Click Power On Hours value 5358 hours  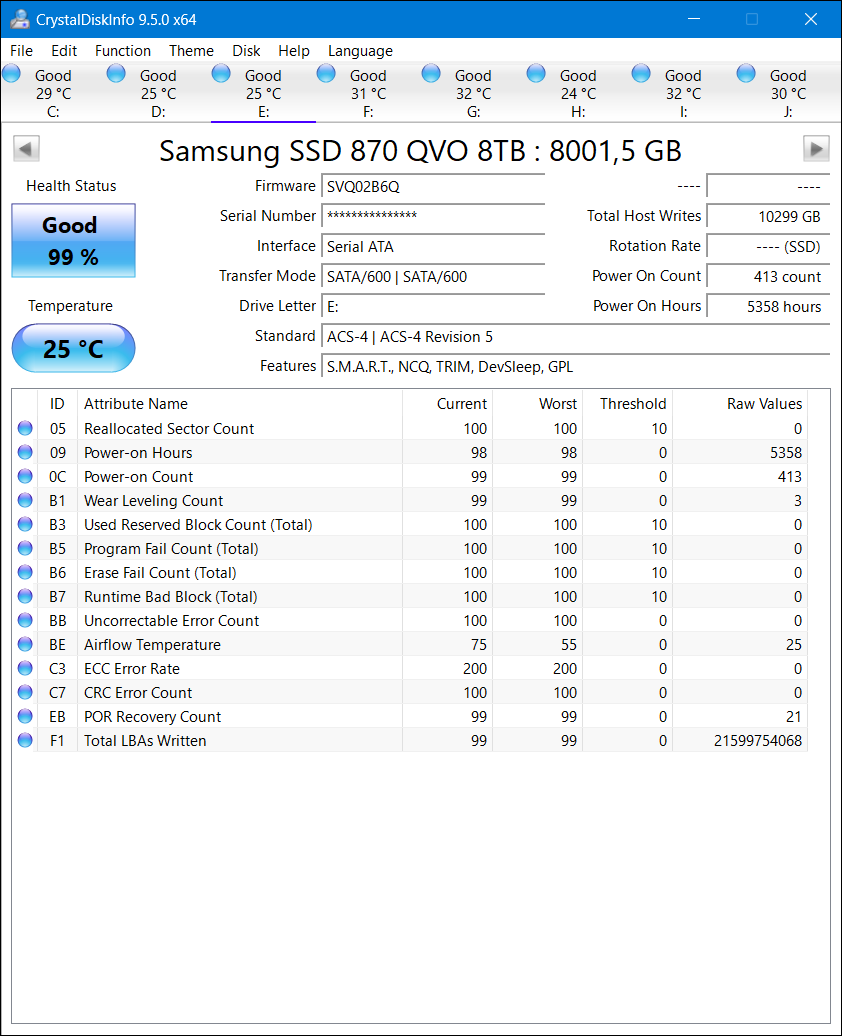[x=768, y=307]
